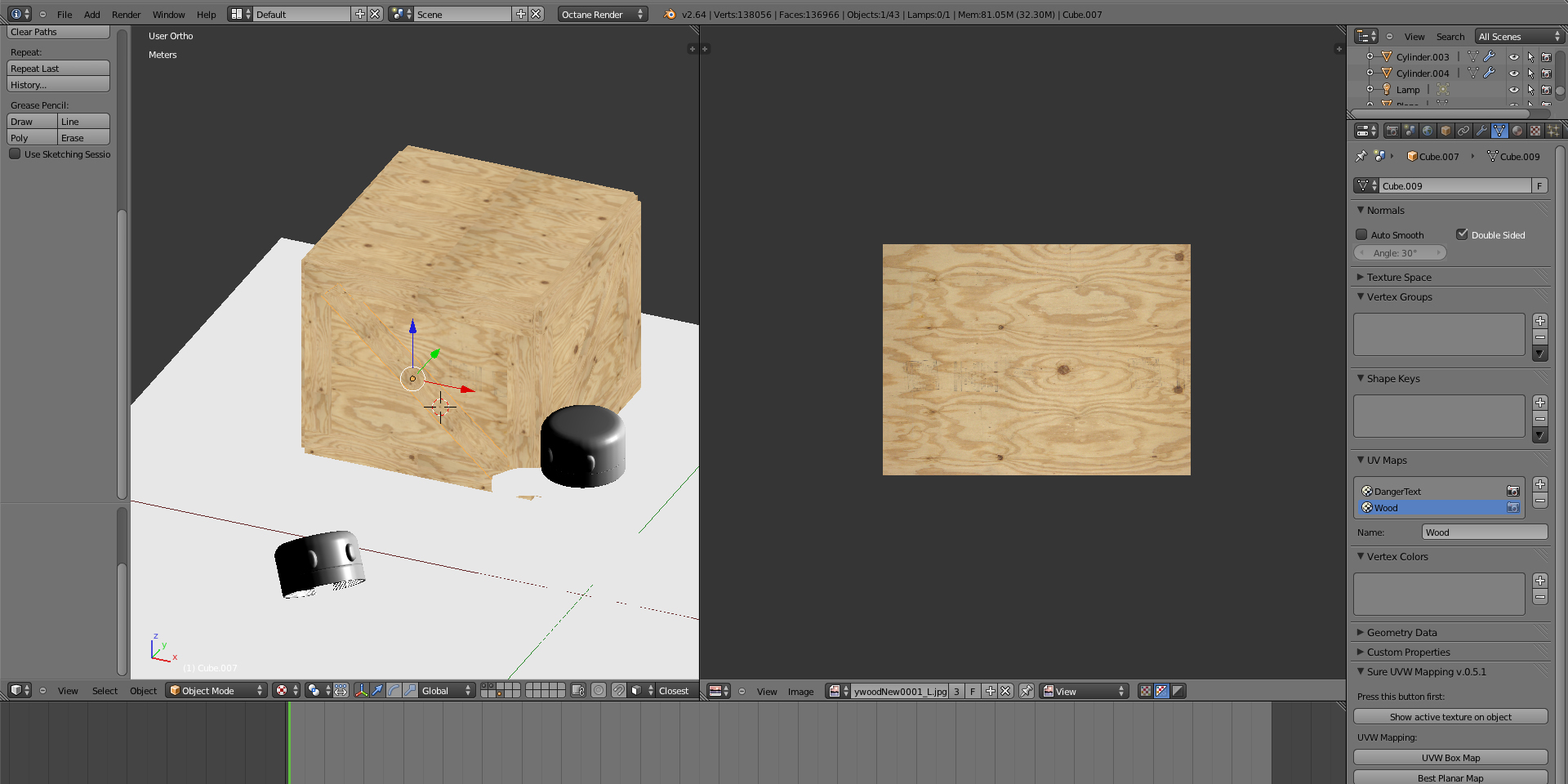The height and width of the screenshot is (784, 1568).
Task: Click the Cube.009 mesh name field
Action: pos(1455,185)
